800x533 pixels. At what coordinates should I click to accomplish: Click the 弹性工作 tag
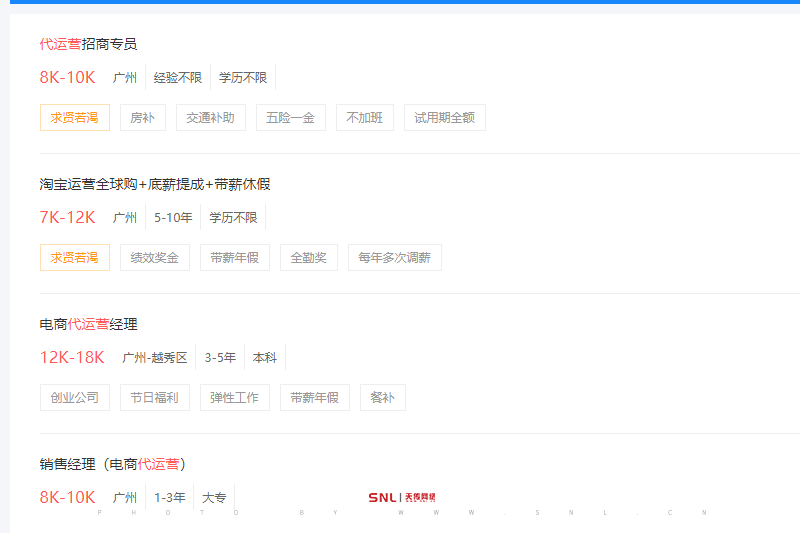coord(234,398)
